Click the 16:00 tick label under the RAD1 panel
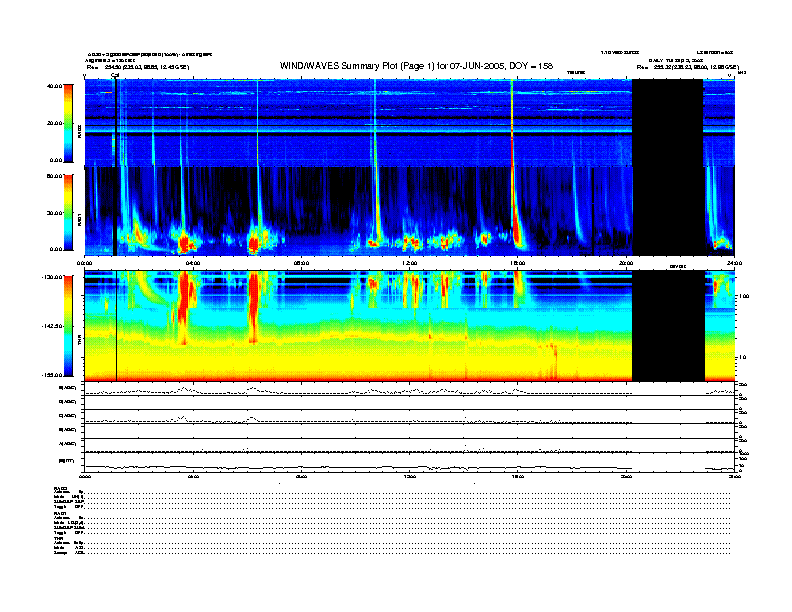 point(518,263)
